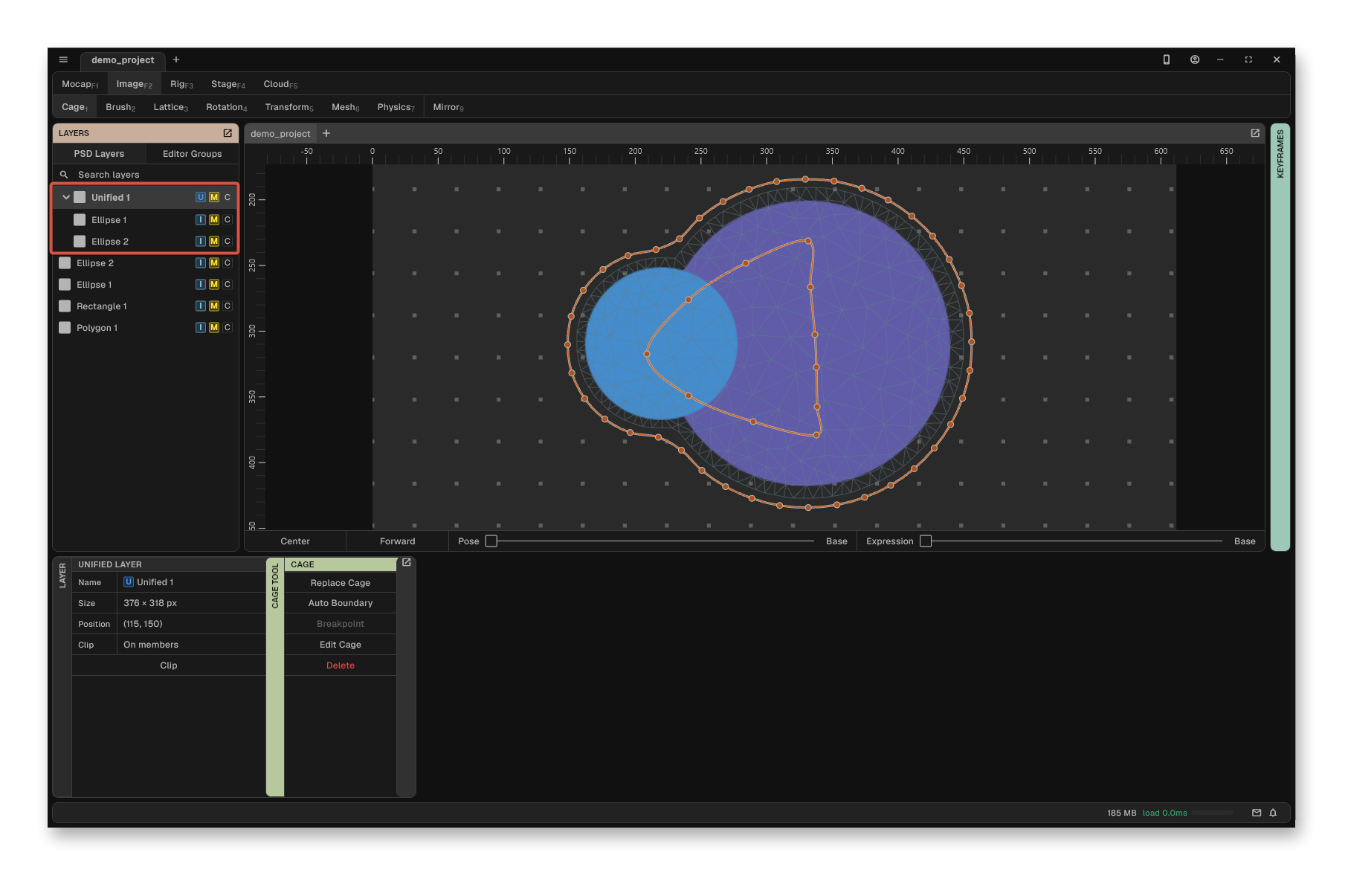Expand the KEYFRAMES side panel

(1280, 337)
